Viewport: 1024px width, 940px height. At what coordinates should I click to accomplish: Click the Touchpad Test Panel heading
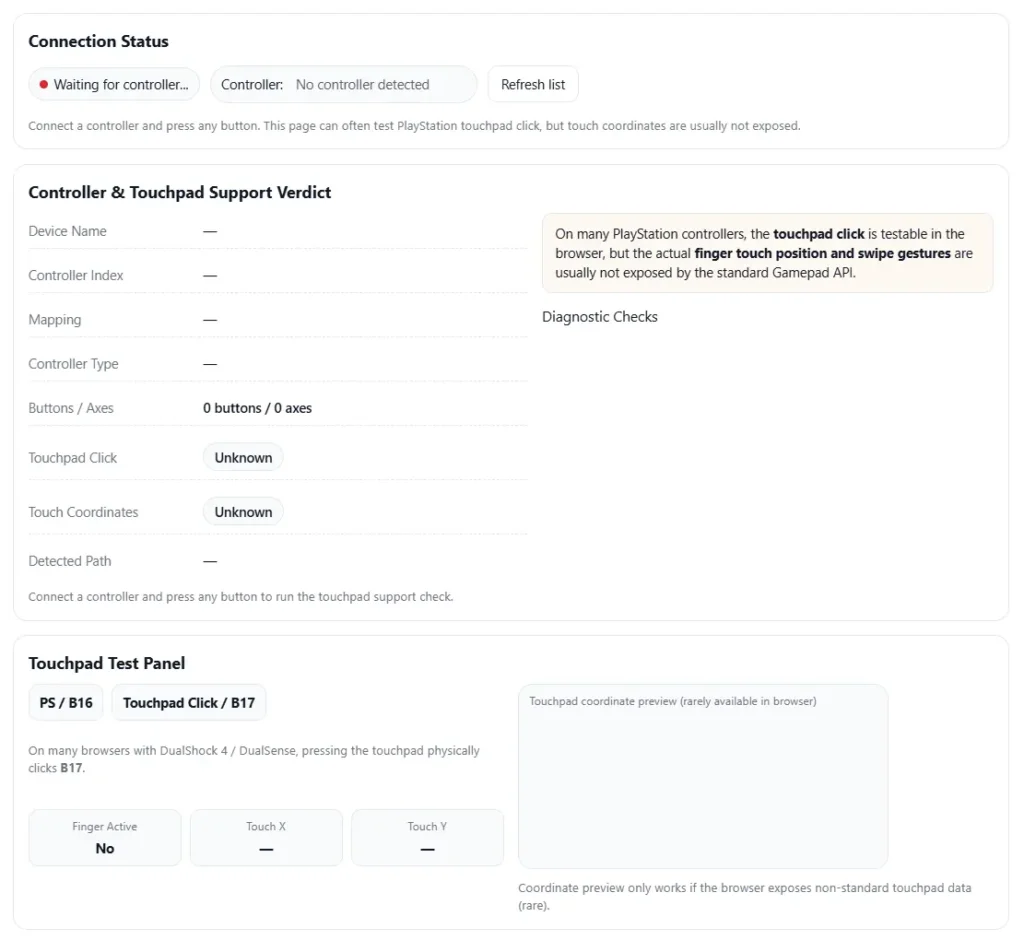click(x=106, y=664)
